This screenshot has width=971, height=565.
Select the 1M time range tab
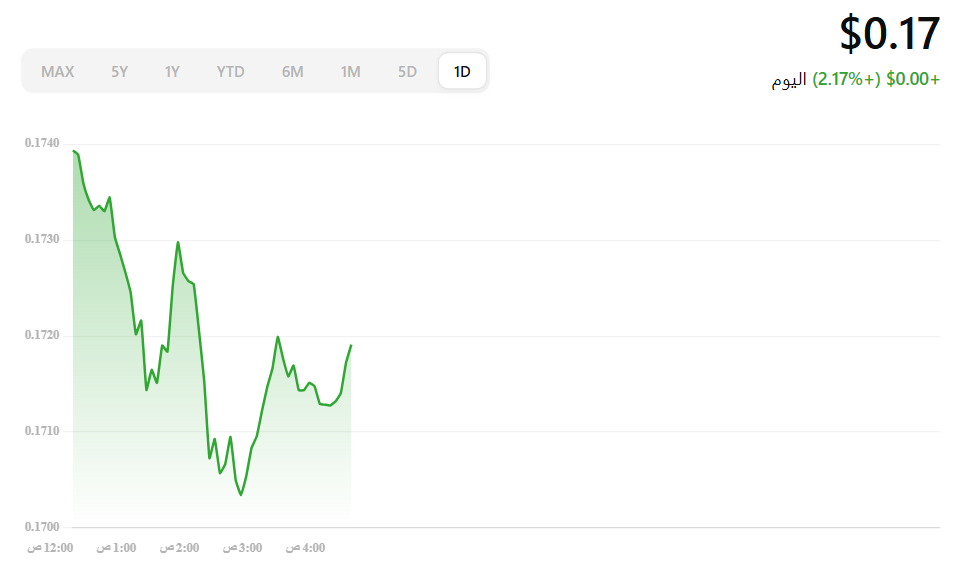point(350,71)
